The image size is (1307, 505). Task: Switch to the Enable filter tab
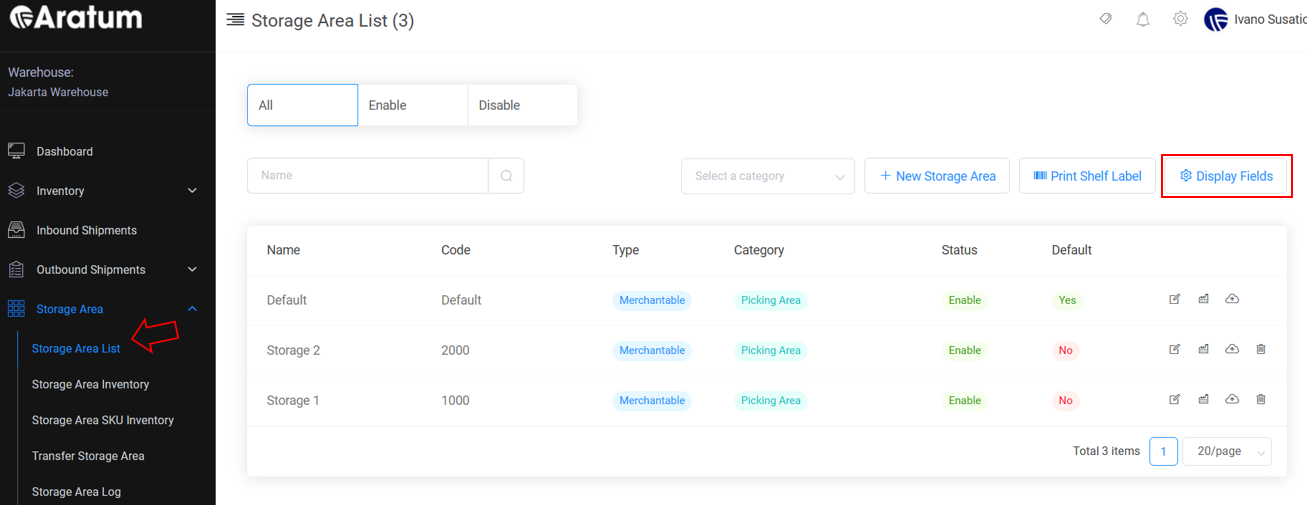[412, 105]
